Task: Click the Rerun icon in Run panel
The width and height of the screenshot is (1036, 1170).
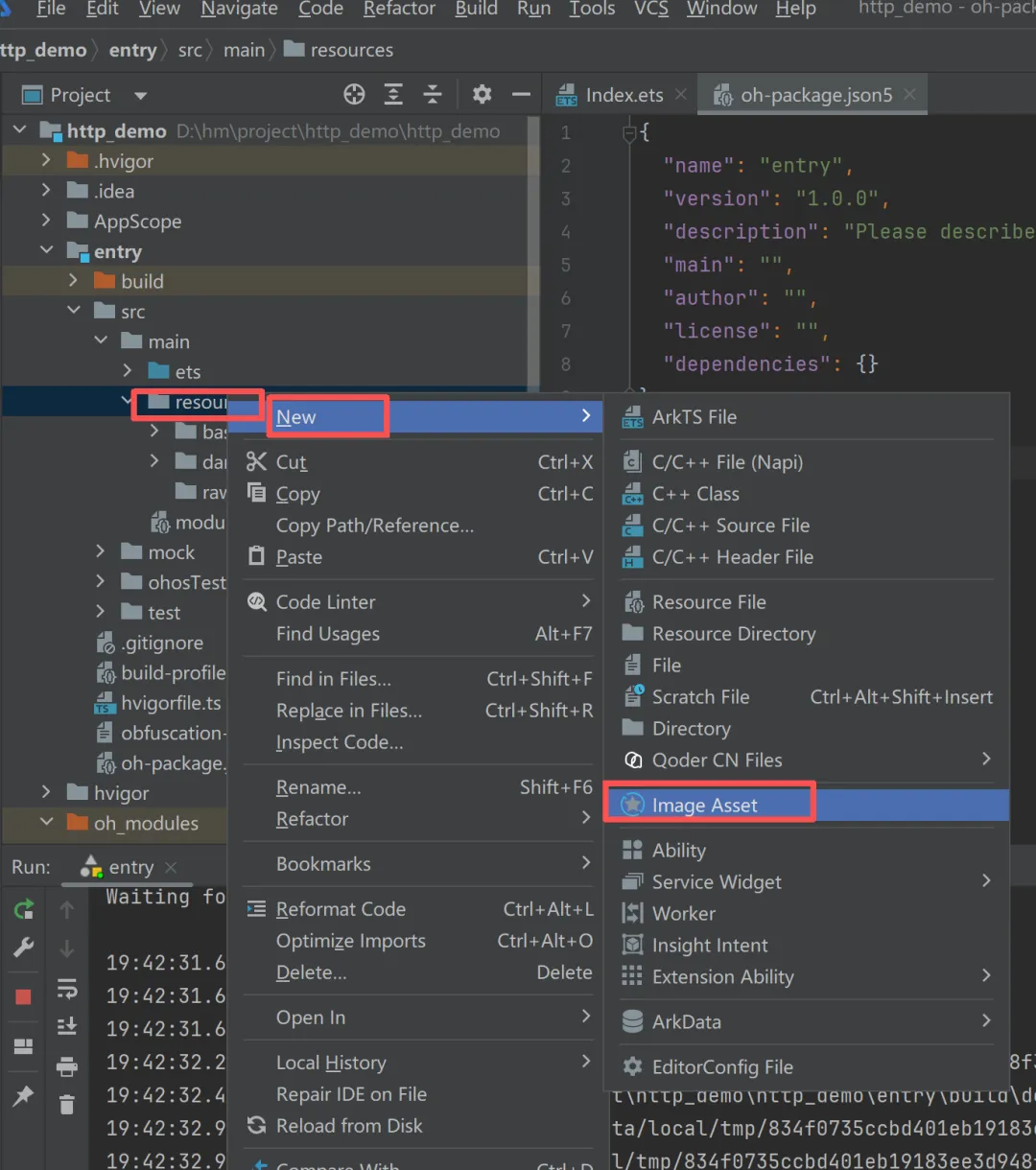Action: click(24, 909)
